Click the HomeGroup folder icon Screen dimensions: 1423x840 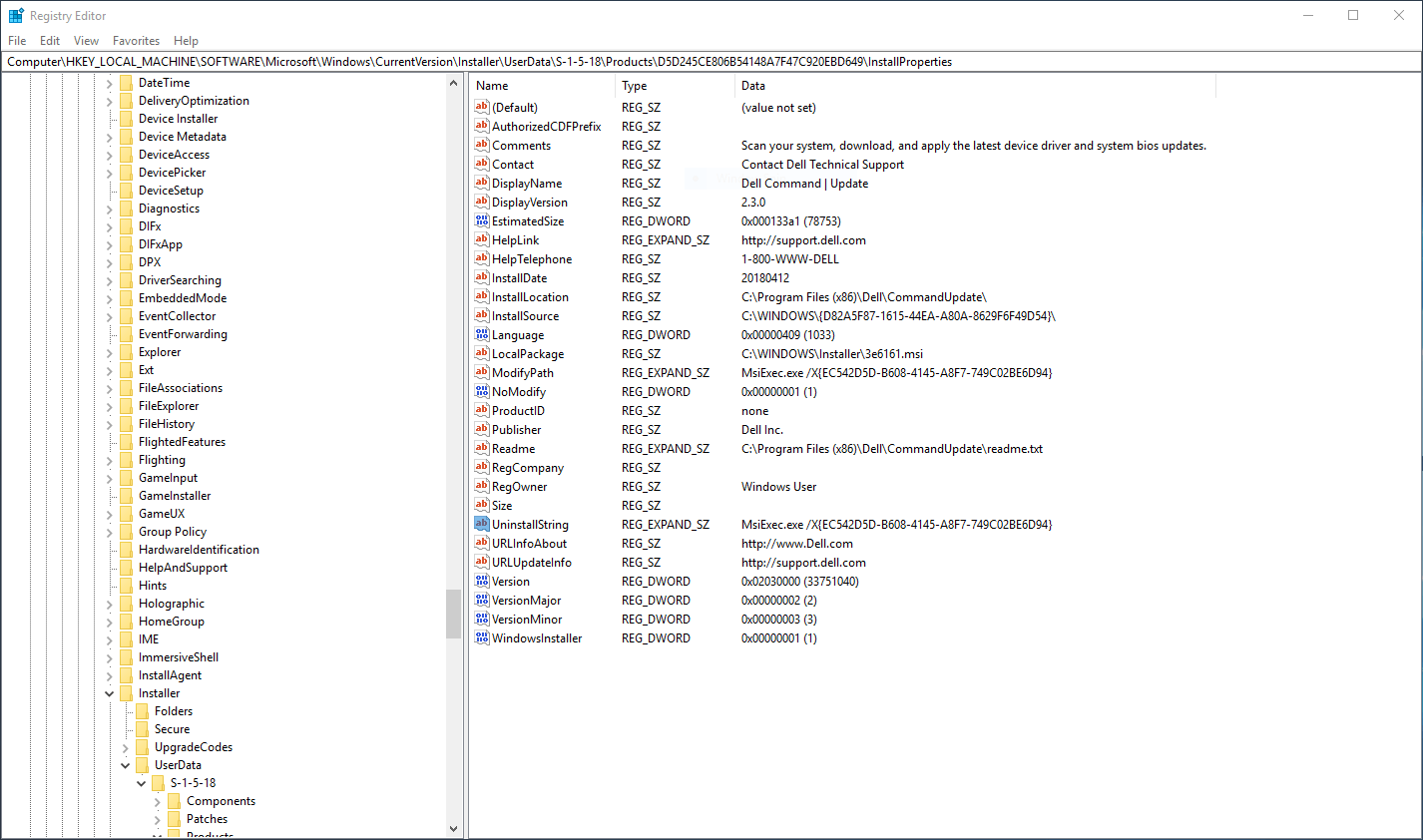tap(127, 622)
